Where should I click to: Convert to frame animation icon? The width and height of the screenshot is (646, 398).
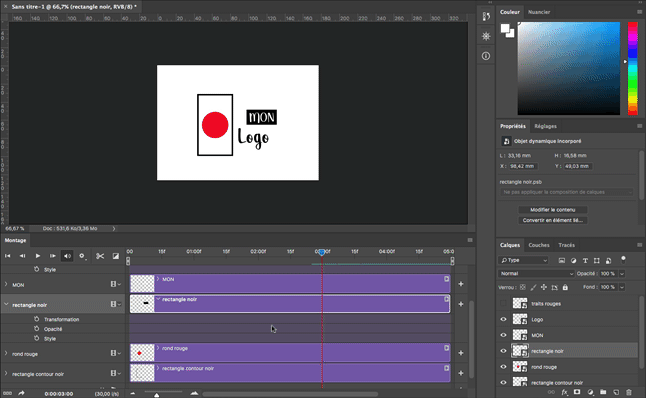[7, 393]
